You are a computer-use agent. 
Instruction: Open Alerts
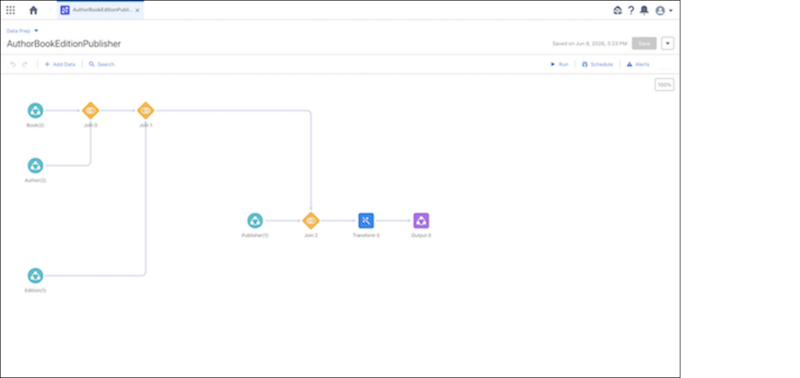click(x=638, y=64)
